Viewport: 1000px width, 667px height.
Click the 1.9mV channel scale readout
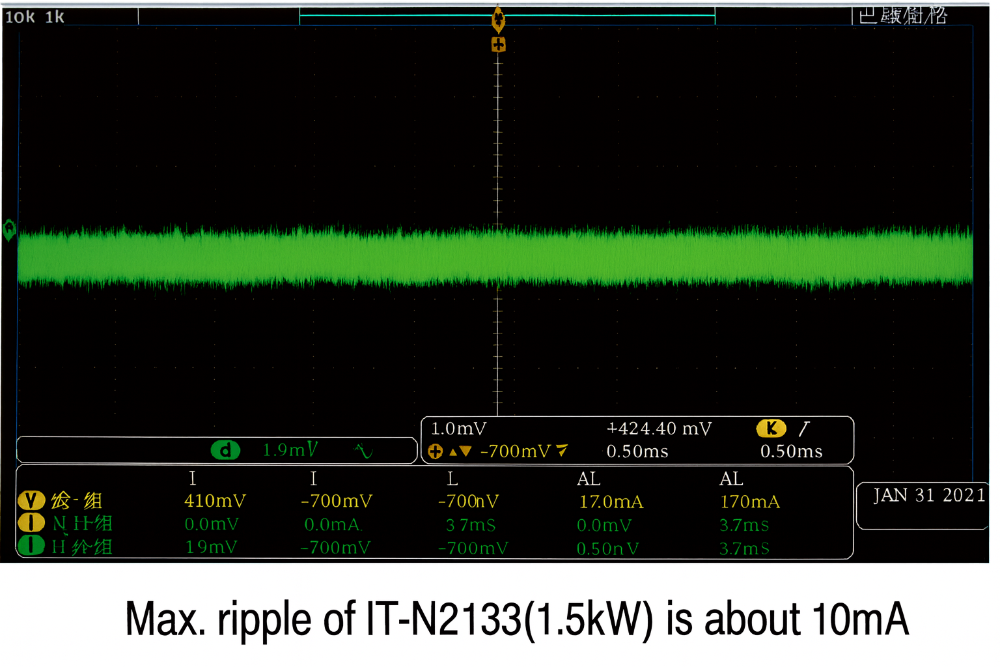(x=289, y=451)
